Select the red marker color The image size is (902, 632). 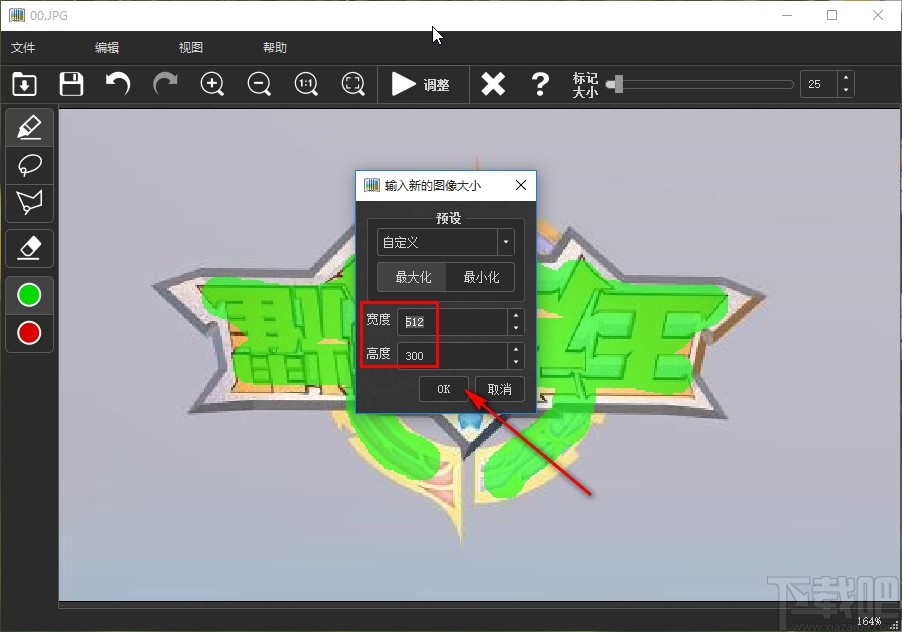coord(29,332)
